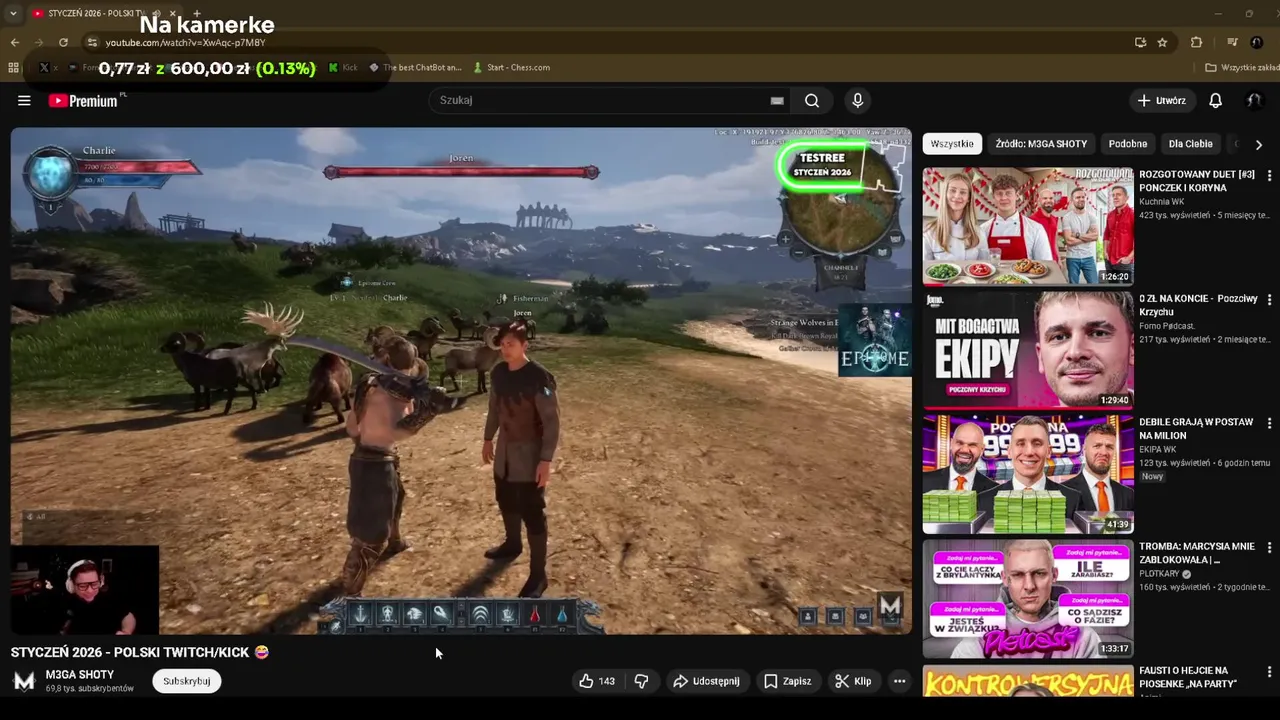Go back with browser back arrow

[x=14, y=42]
